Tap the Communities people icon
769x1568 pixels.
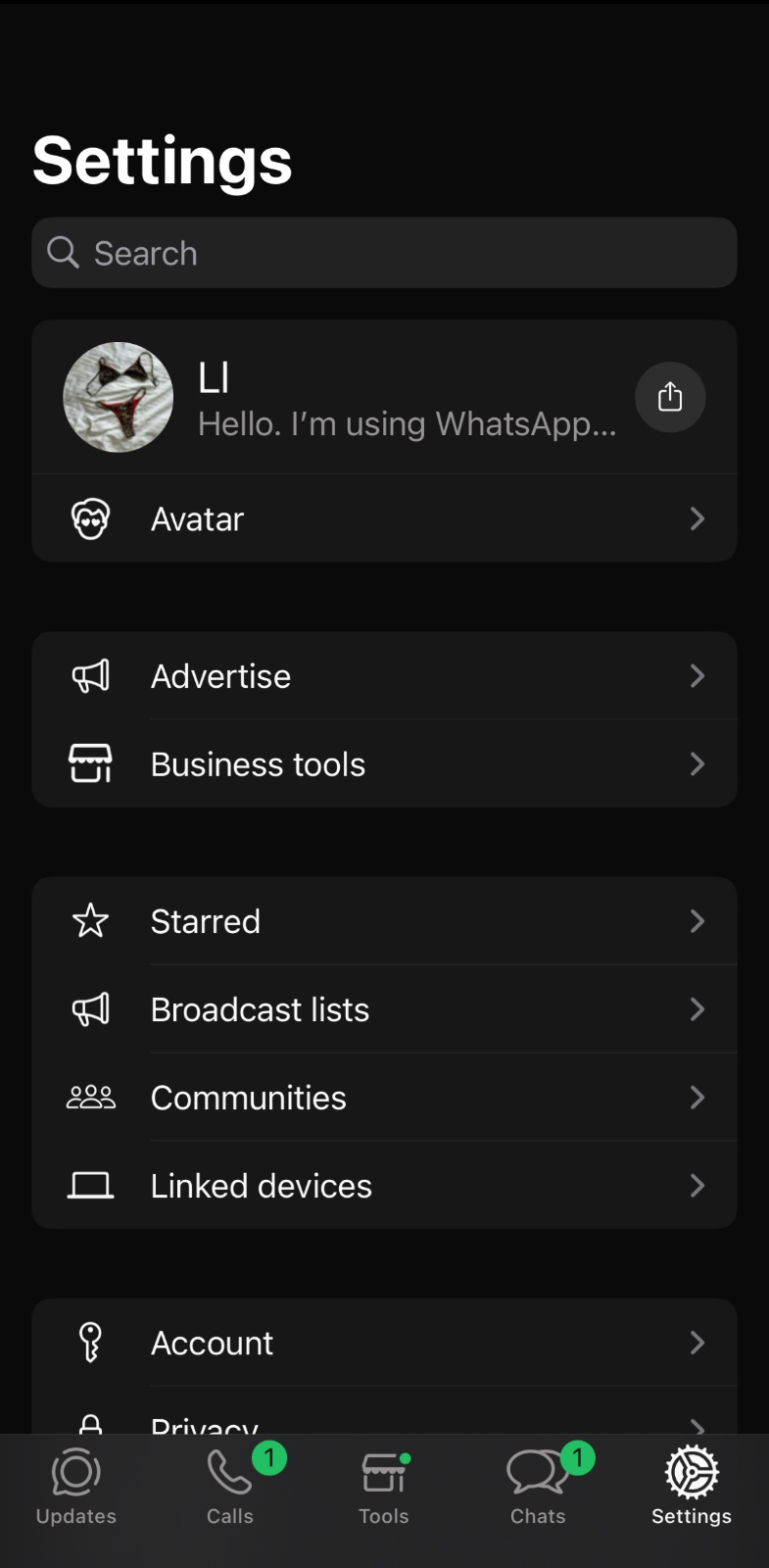[x=90, y=1098]
